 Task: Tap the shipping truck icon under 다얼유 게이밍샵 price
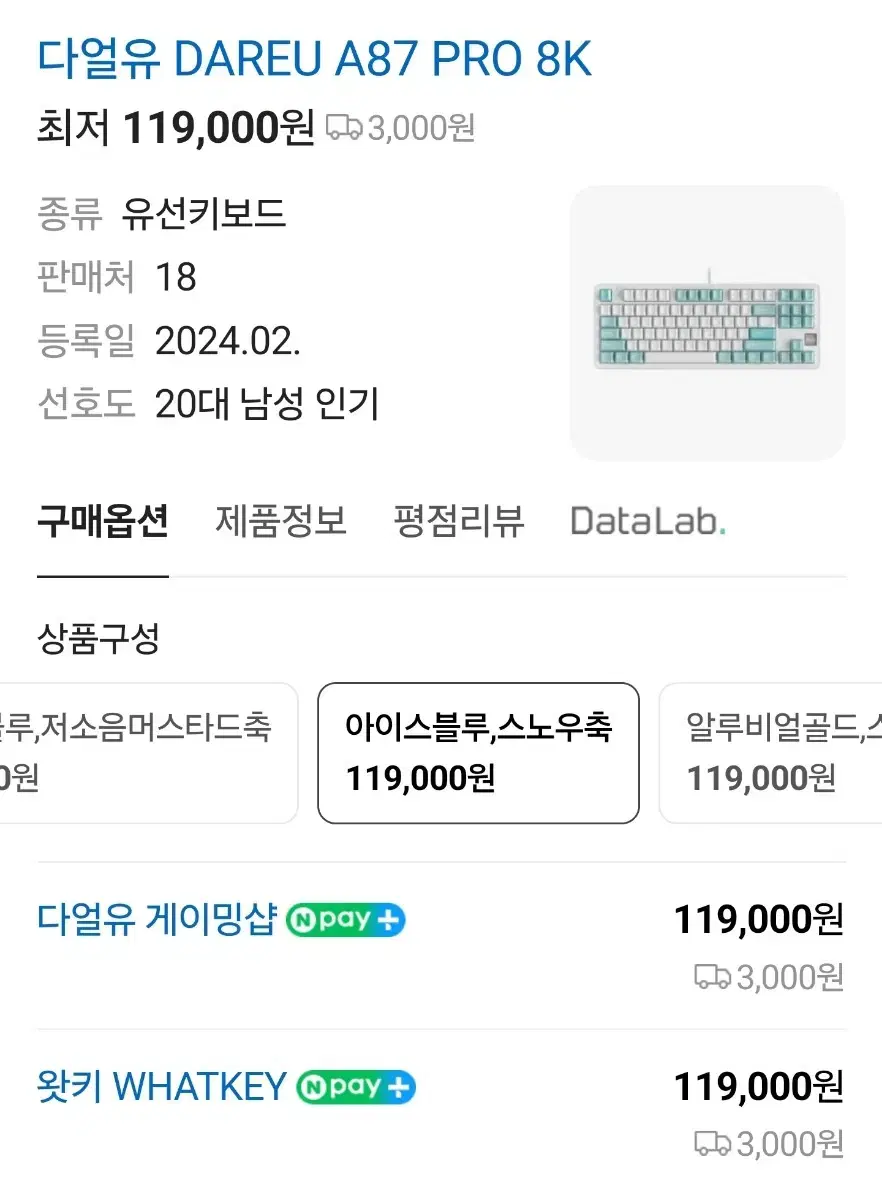(x=713, y=976)
